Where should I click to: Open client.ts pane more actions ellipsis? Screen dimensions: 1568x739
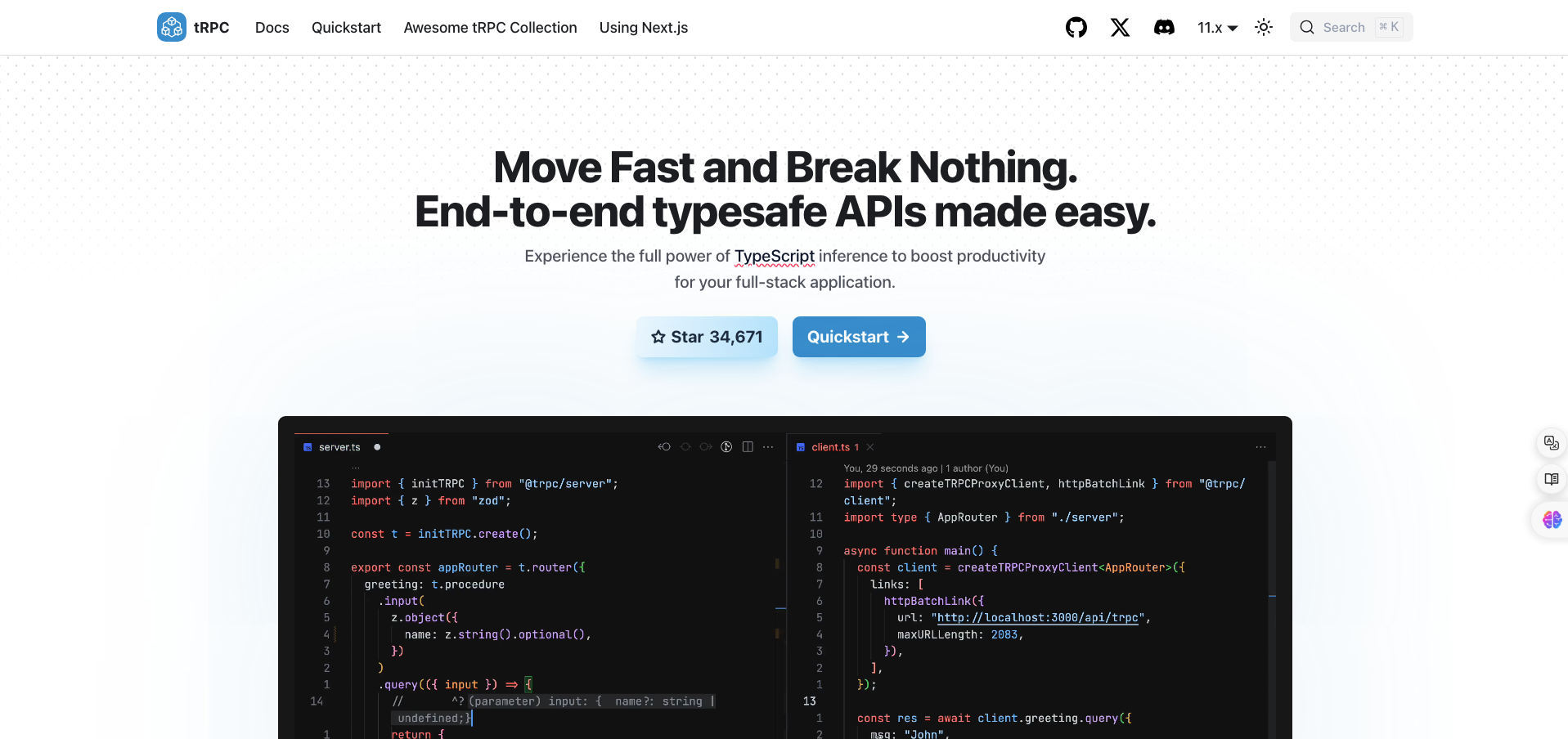pos(1261,447)
